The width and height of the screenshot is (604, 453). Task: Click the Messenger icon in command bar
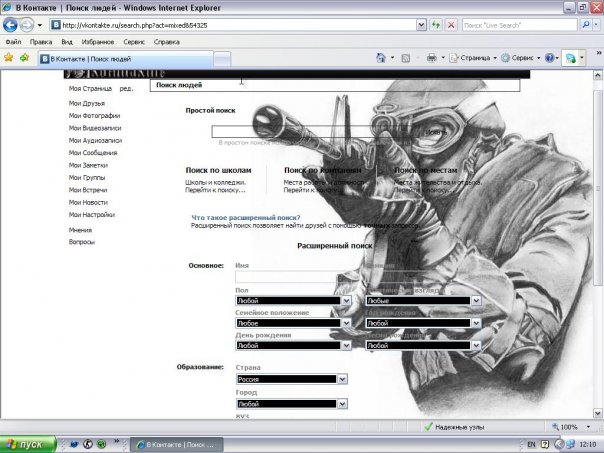(571, 58)
